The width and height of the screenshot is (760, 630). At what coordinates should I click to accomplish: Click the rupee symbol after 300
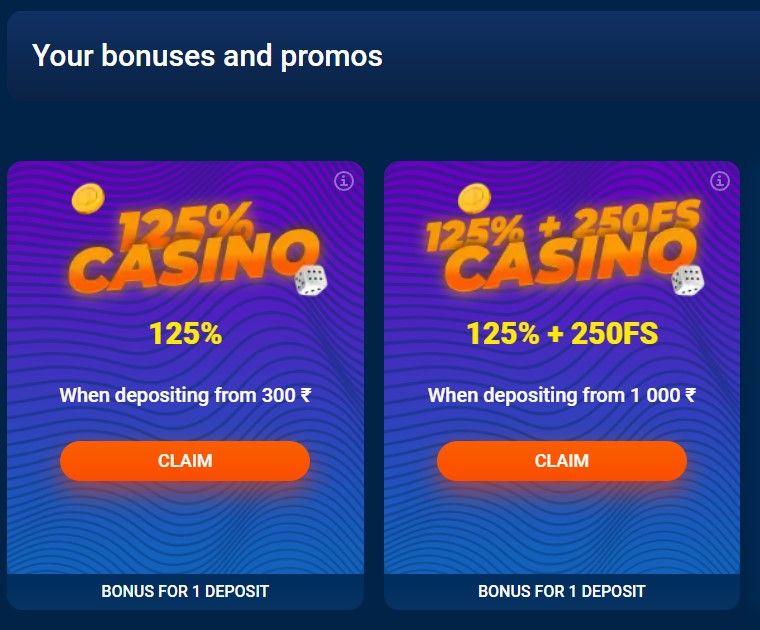306,395
